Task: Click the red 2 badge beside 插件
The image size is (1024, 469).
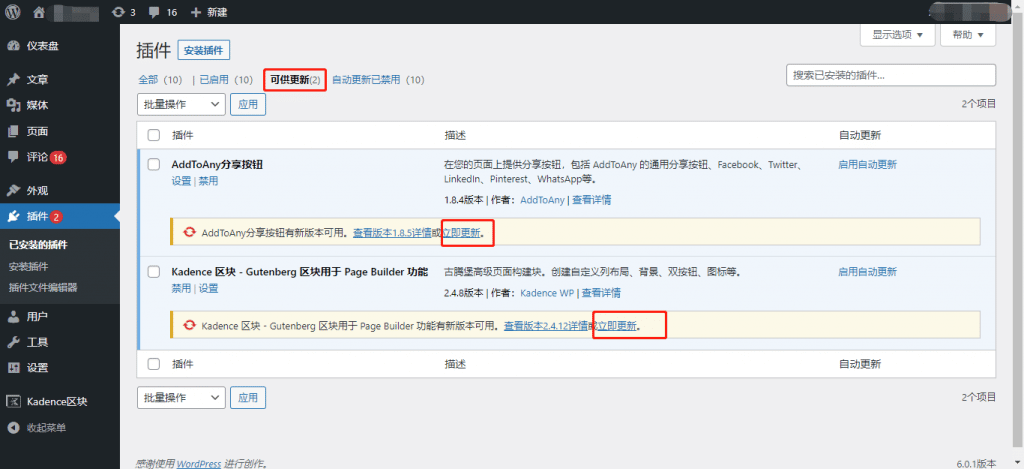Action: [x=56, y=216]
